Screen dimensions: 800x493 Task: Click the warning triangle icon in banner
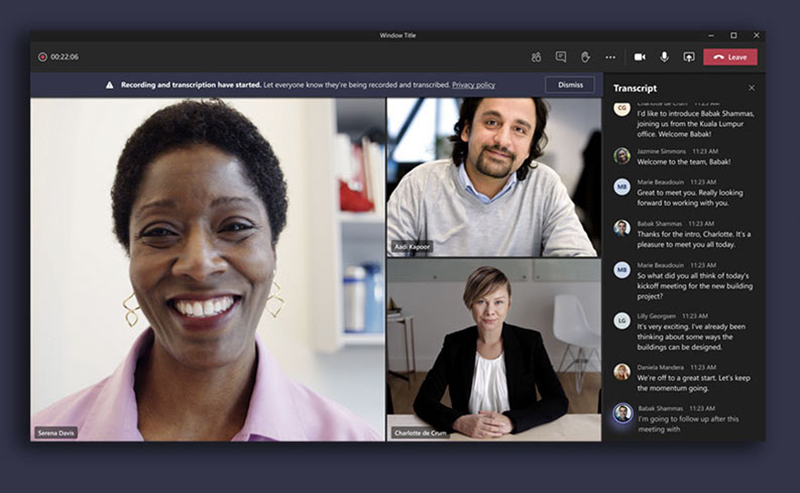point(110,85)
